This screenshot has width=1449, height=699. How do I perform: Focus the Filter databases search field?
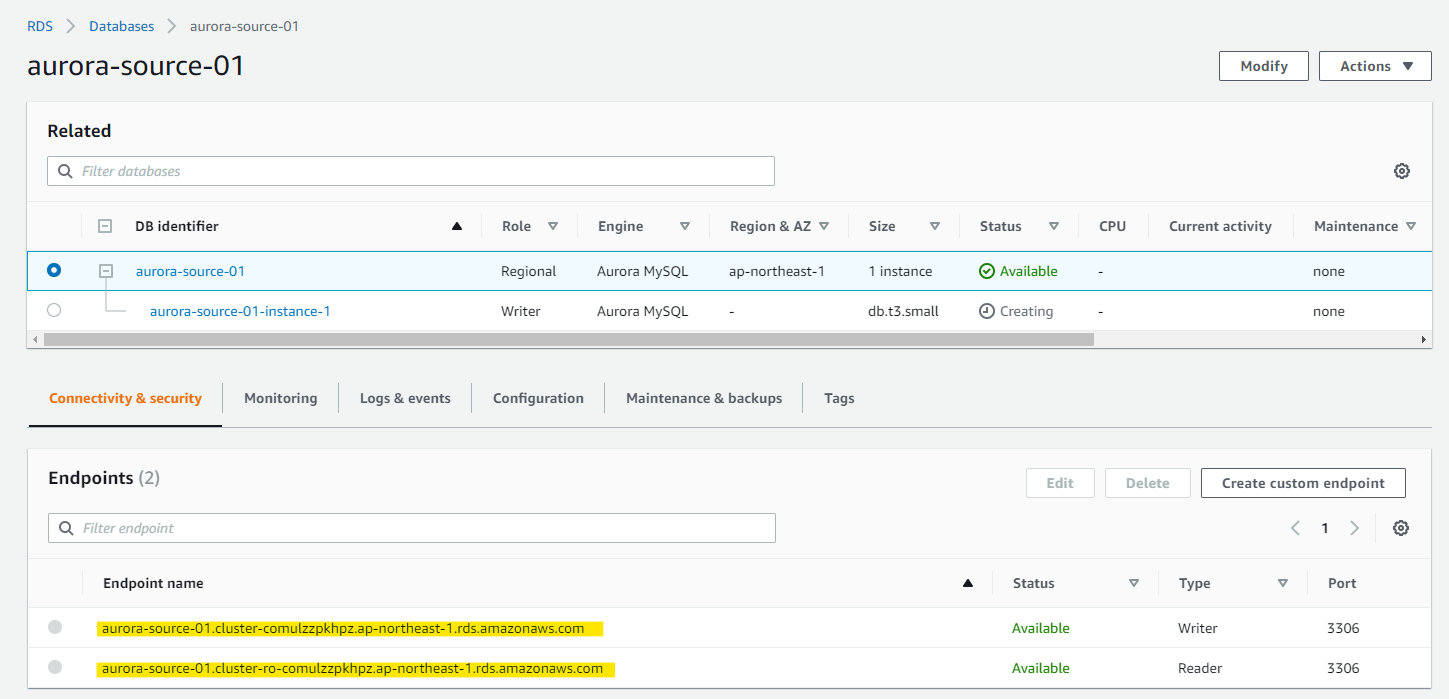(x=411, y=171)
